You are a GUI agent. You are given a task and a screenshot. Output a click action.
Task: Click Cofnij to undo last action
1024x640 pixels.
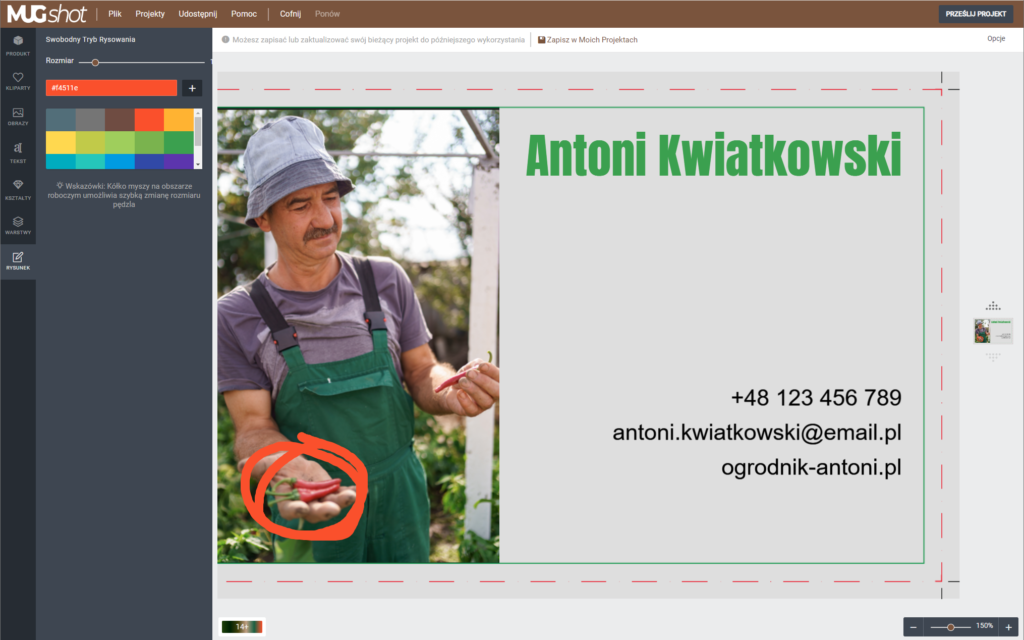click(290, 14)
